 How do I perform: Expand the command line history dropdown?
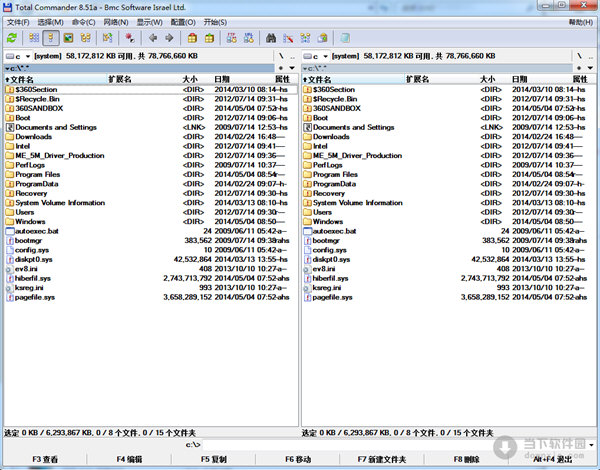(x=592, y=444)
